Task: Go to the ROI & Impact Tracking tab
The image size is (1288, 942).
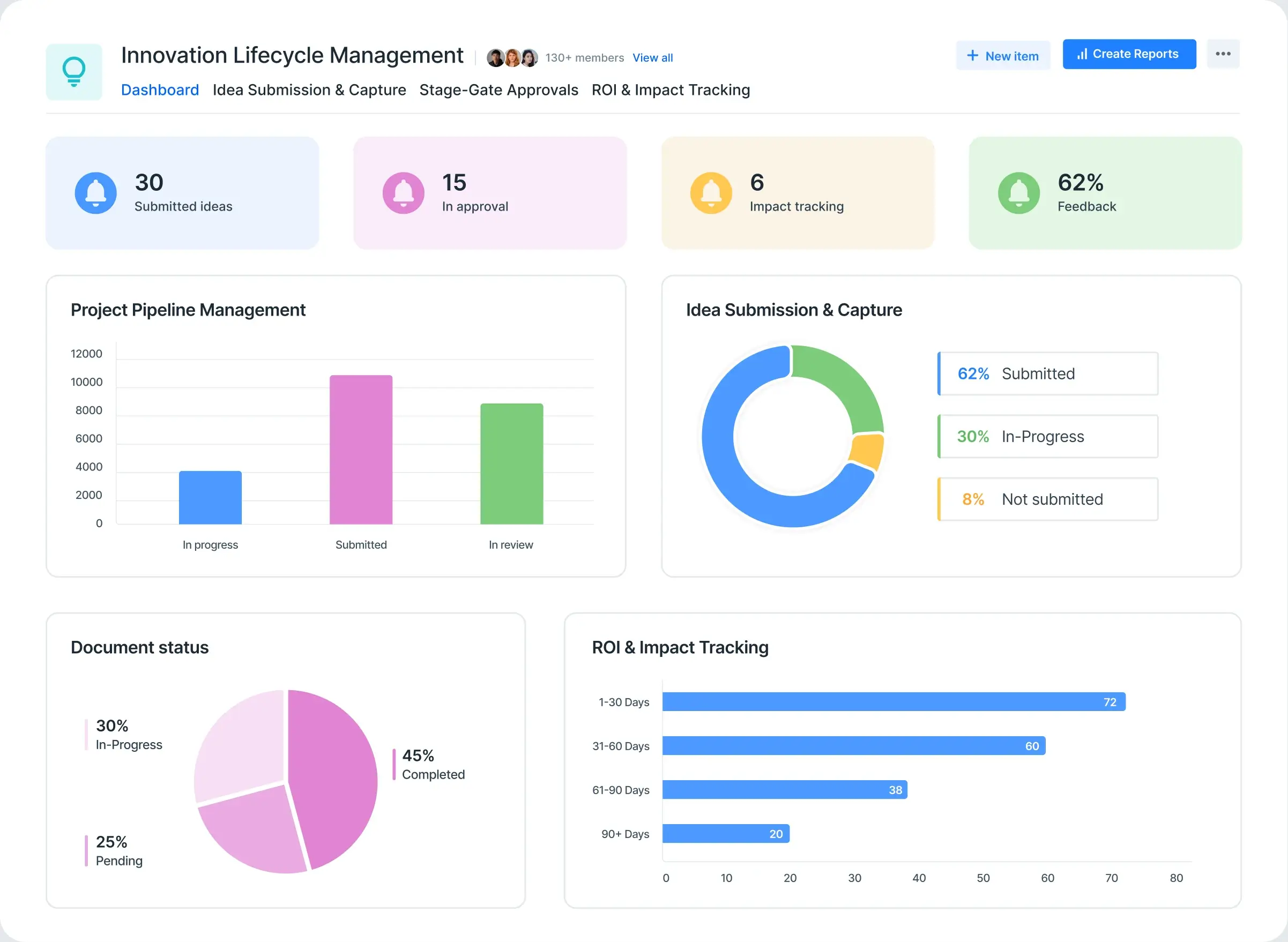Action: (670, 90)
